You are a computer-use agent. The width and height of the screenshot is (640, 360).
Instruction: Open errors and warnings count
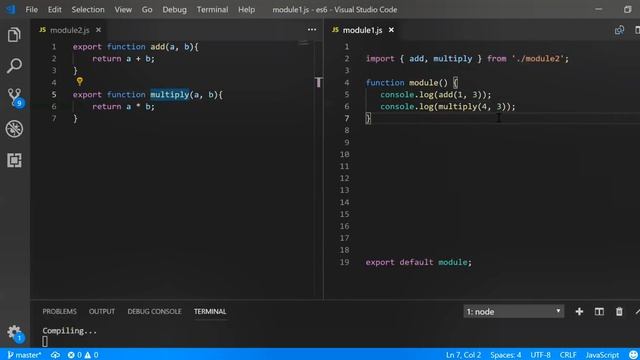(83, 355)
